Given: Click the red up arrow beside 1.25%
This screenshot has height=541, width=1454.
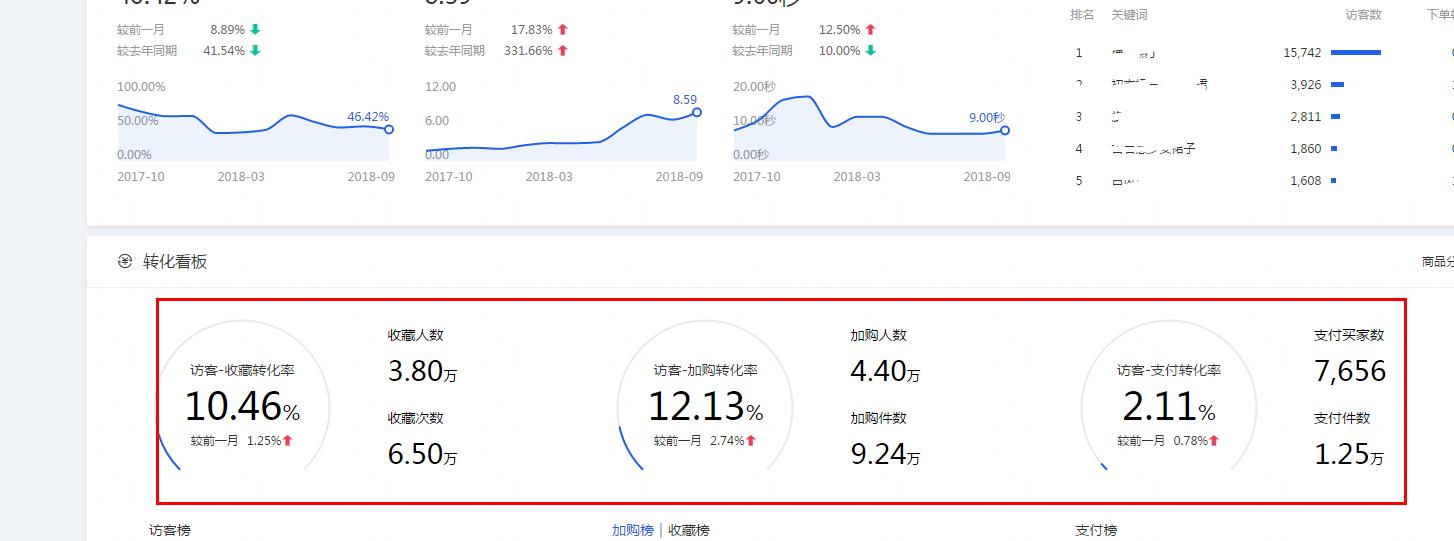Looking at the screenshot, I should pos(288,440).
